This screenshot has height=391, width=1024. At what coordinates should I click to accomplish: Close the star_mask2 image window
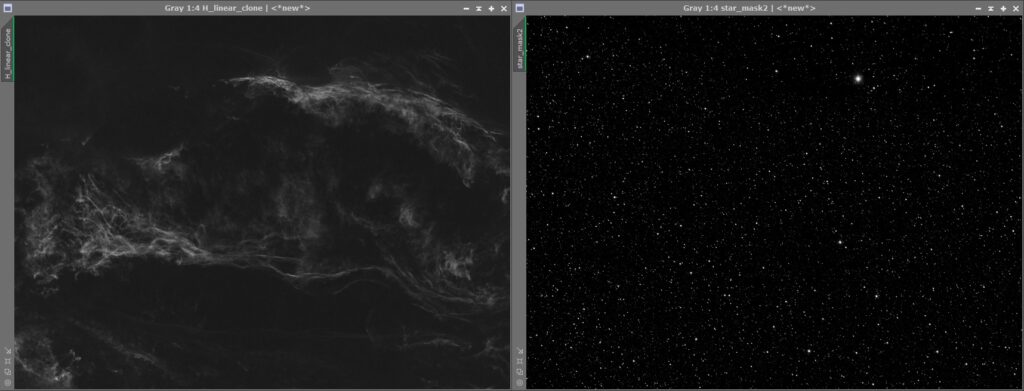pos(1016,8)
